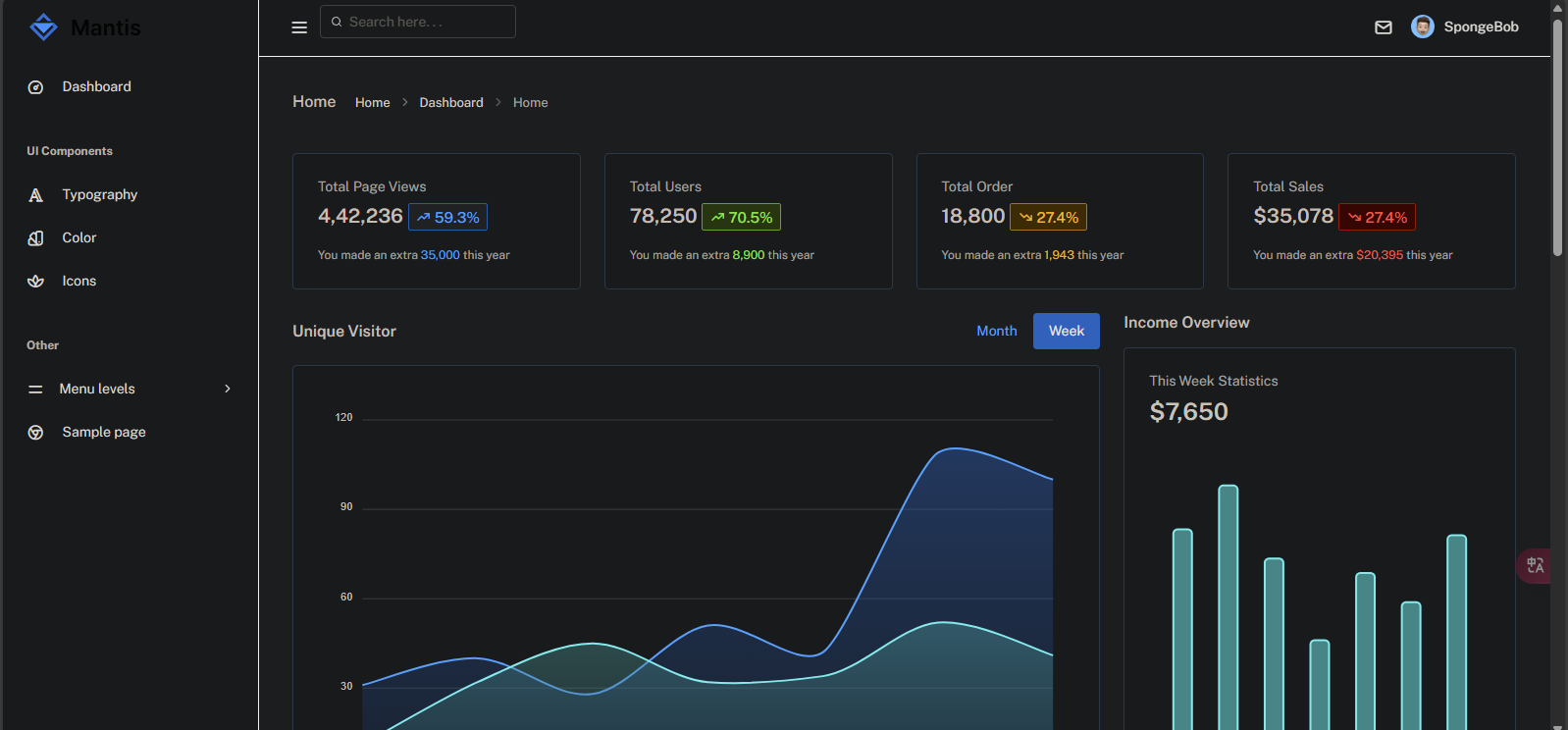This screenshot has width=1568, height=730.
Task: Click the 59.3% page views chip
Action: [x=447, y=217]
